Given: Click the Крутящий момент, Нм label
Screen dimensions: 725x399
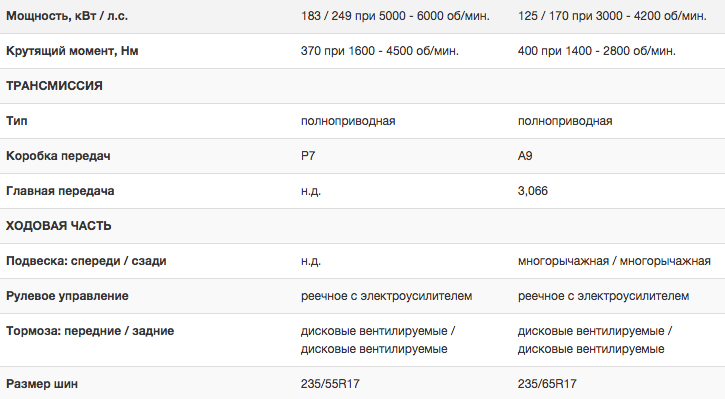Looking at the screenshot, I should click(72, 51).
